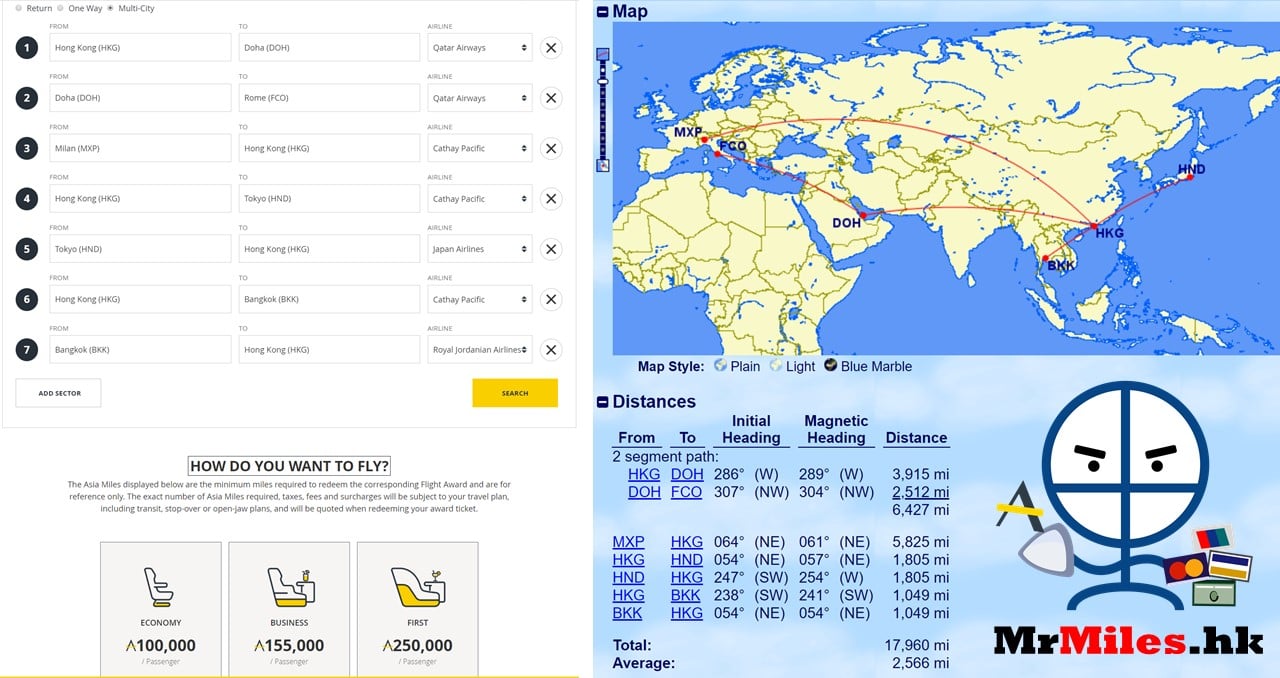
Task: Click the sector 4 number badge
Action: coord(27,198)
